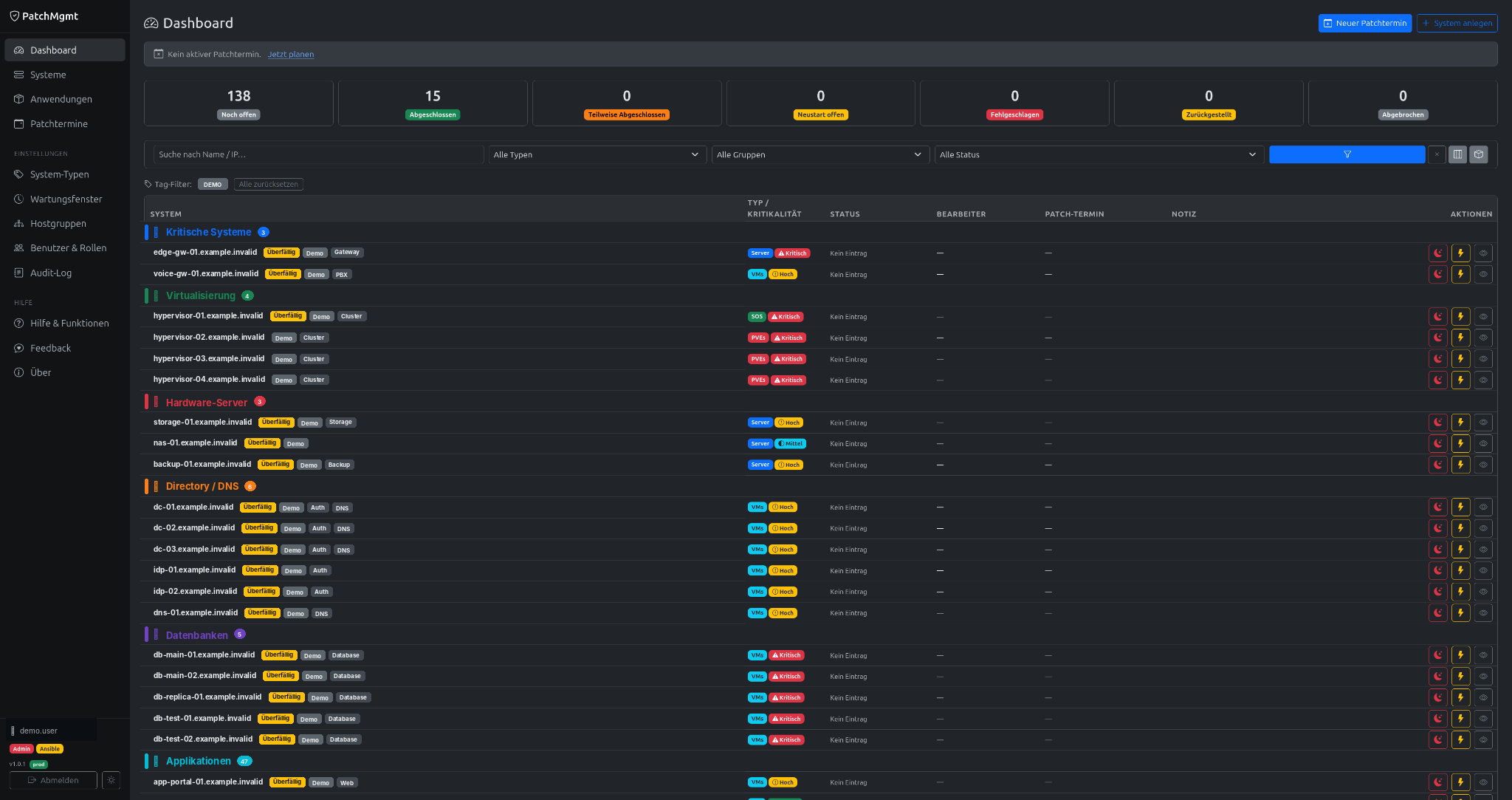Image resolution: width=1512 pixels, height=800 pixels.
Task: Click eye icon for idp-01 row
Action: [1483, 570]
